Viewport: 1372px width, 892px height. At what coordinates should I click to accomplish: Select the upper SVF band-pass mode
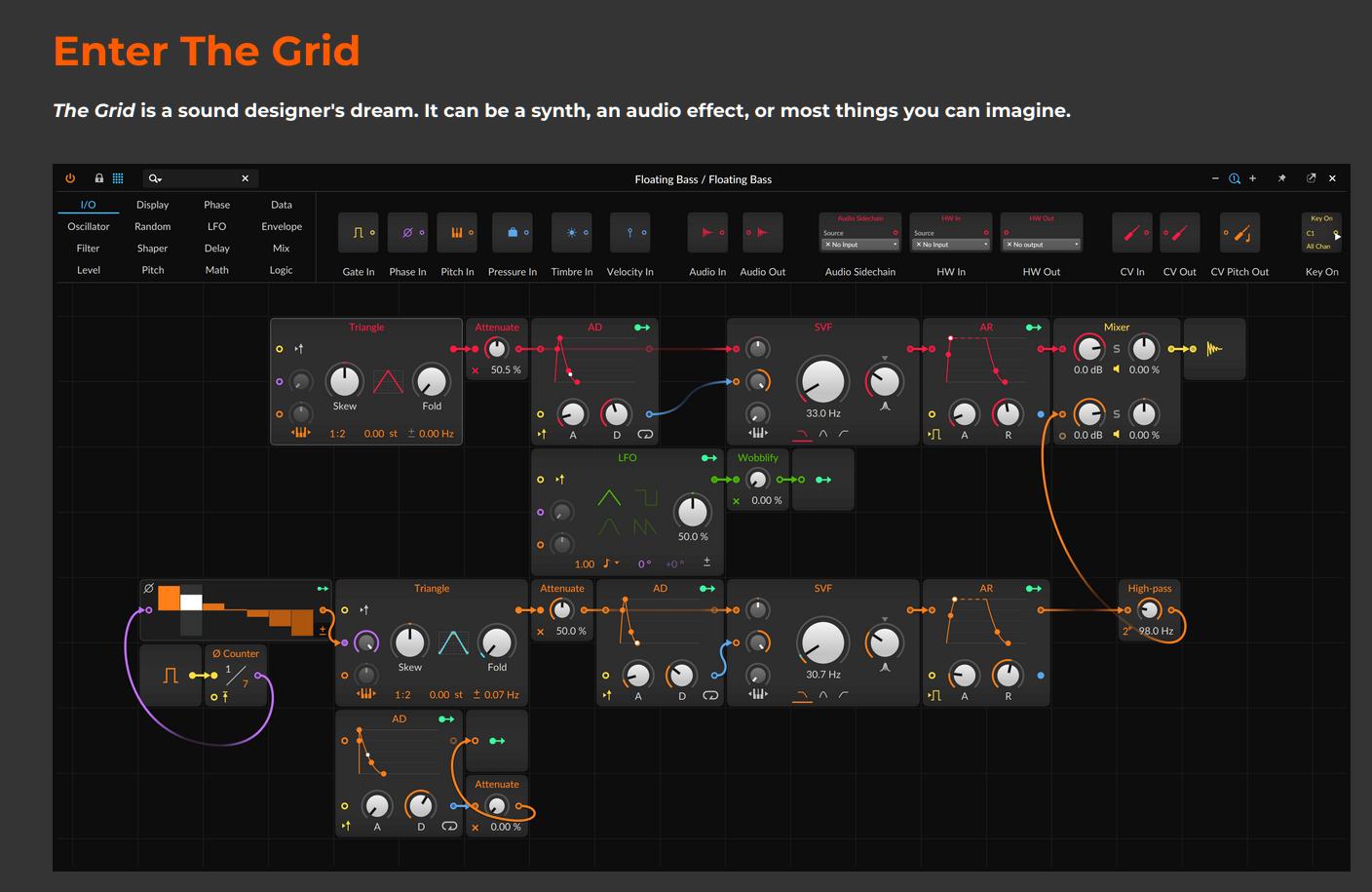click(x=823, y=434)
